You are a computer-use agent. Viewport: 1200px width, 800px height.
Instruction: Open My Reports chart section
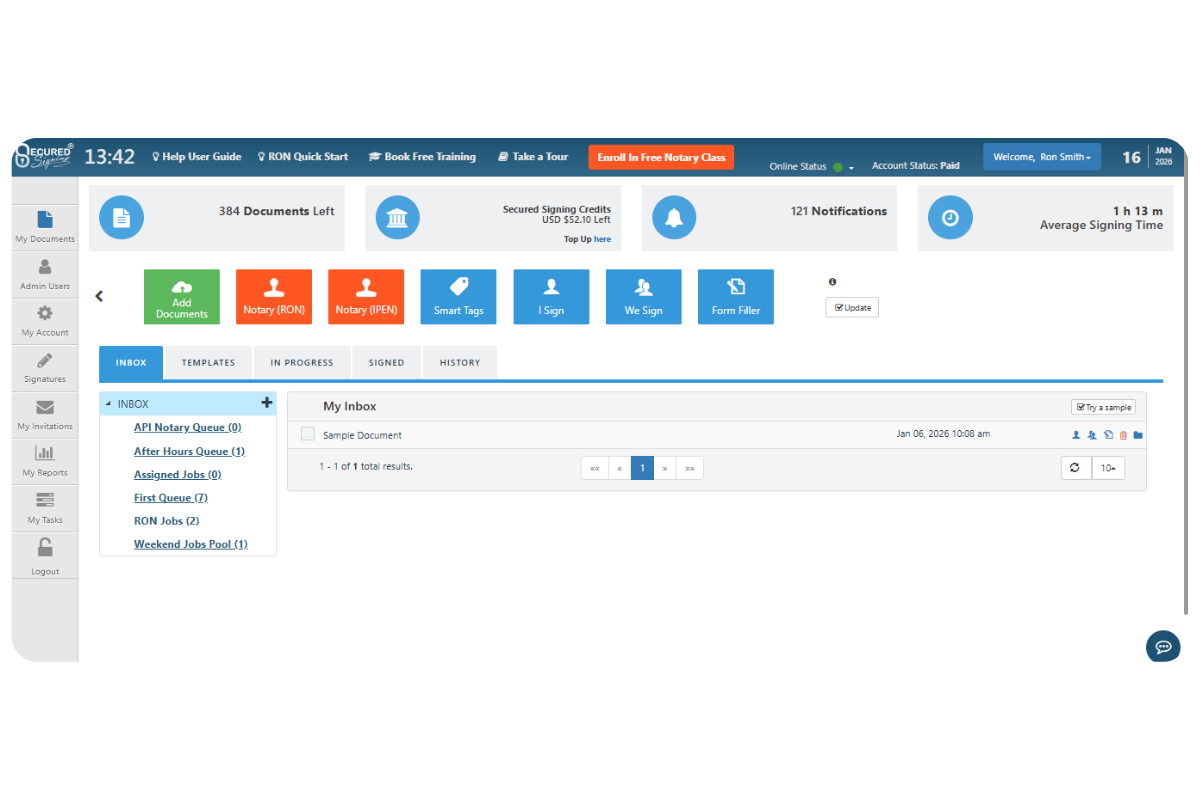45,460
